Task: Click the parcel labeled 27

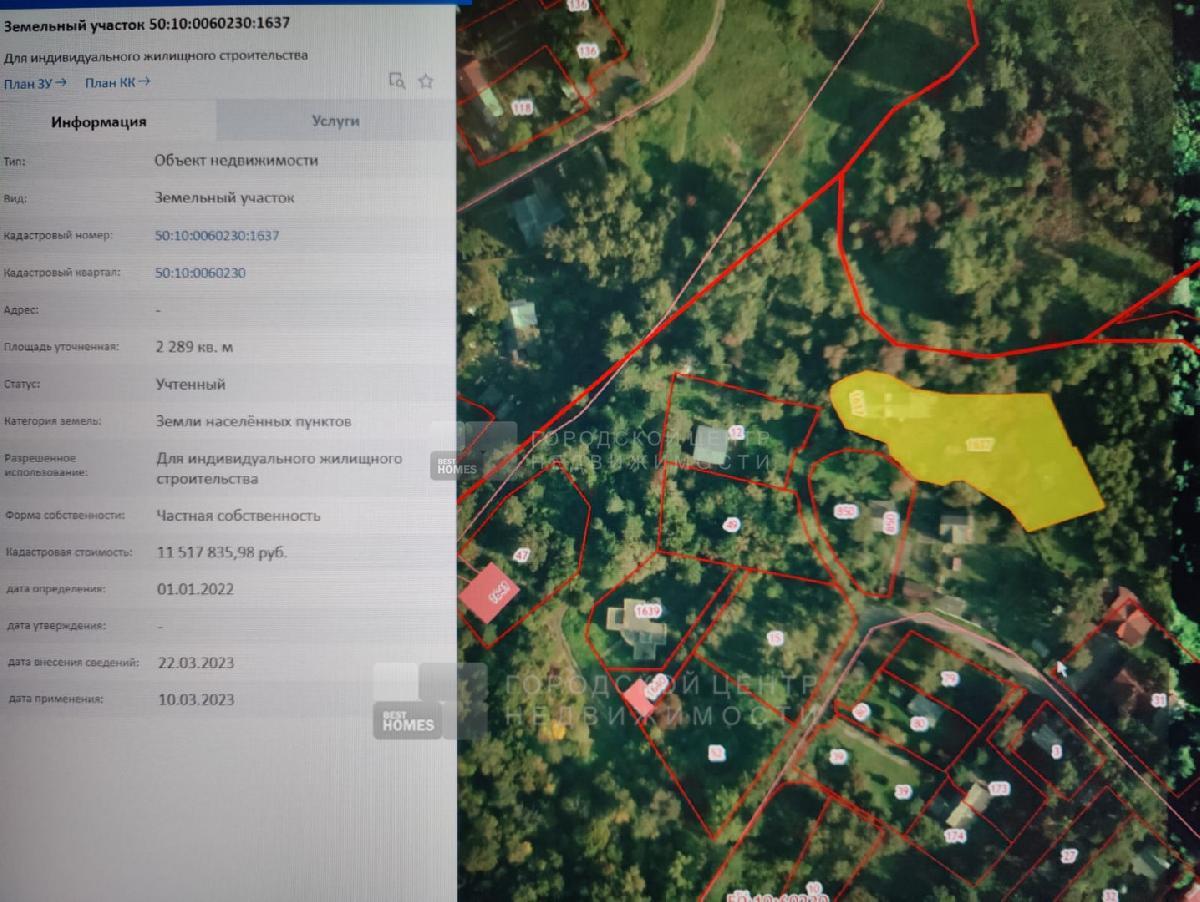Action: coord(1069,855)
